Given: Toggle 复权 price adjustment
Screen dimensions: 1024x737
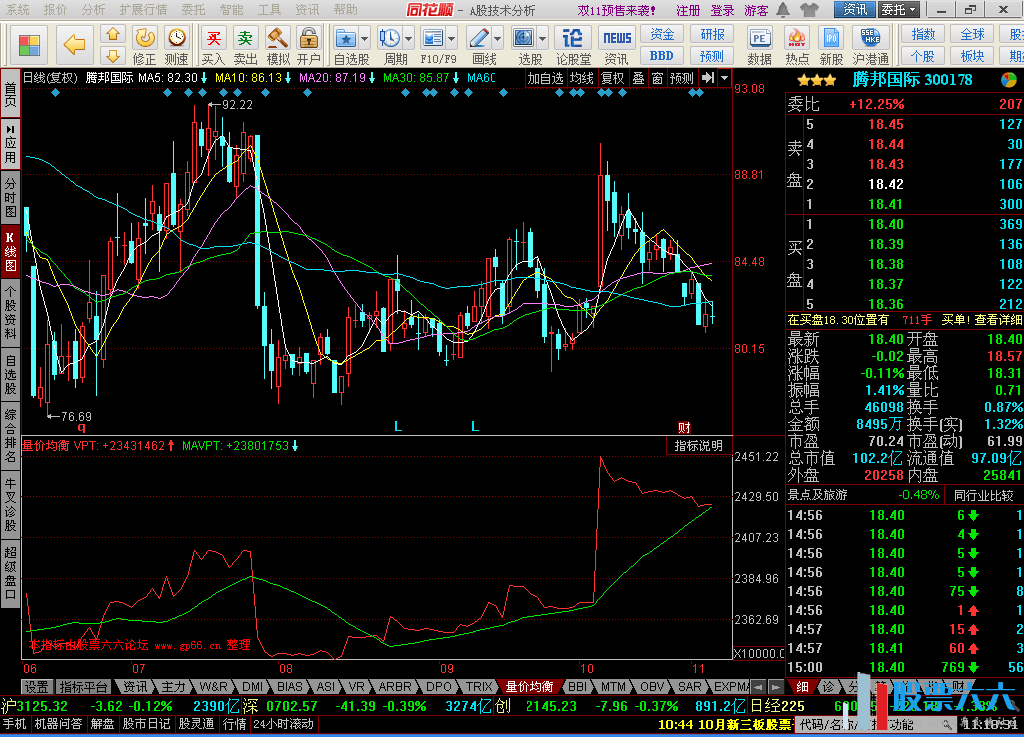Looking at the screenshot, I should tap(613, 78).
